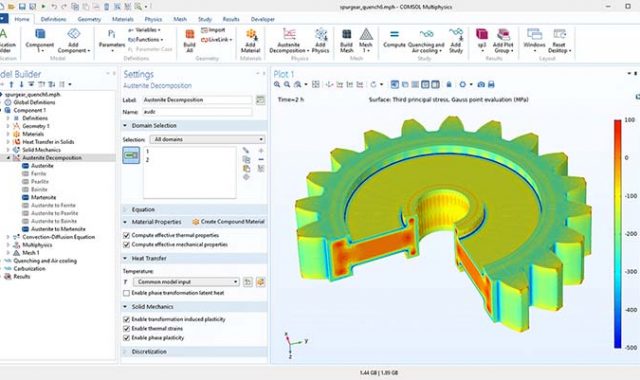Select Austenite to Martensite tree node
640x380 pixels.
[58, 229]
